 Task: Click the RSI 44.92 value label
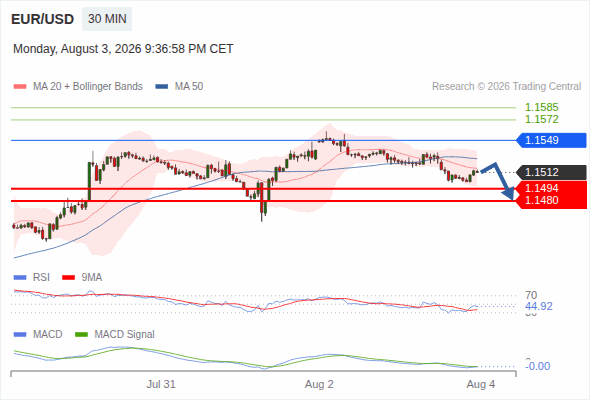coord(538,306)
